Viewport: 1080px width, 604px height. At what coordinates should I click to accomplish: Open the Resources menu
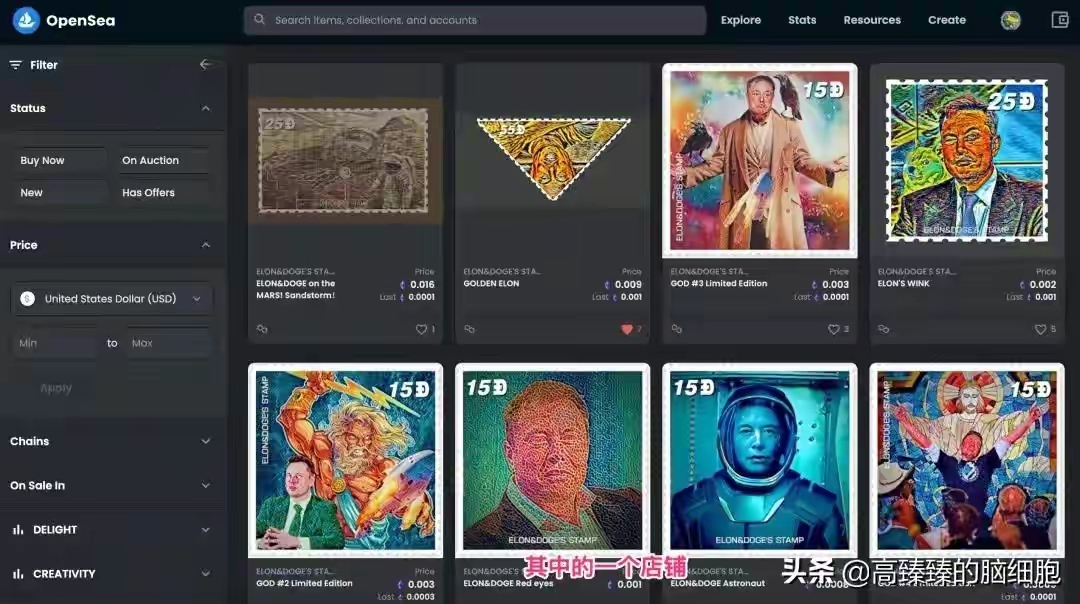click(x=872, y=20)
